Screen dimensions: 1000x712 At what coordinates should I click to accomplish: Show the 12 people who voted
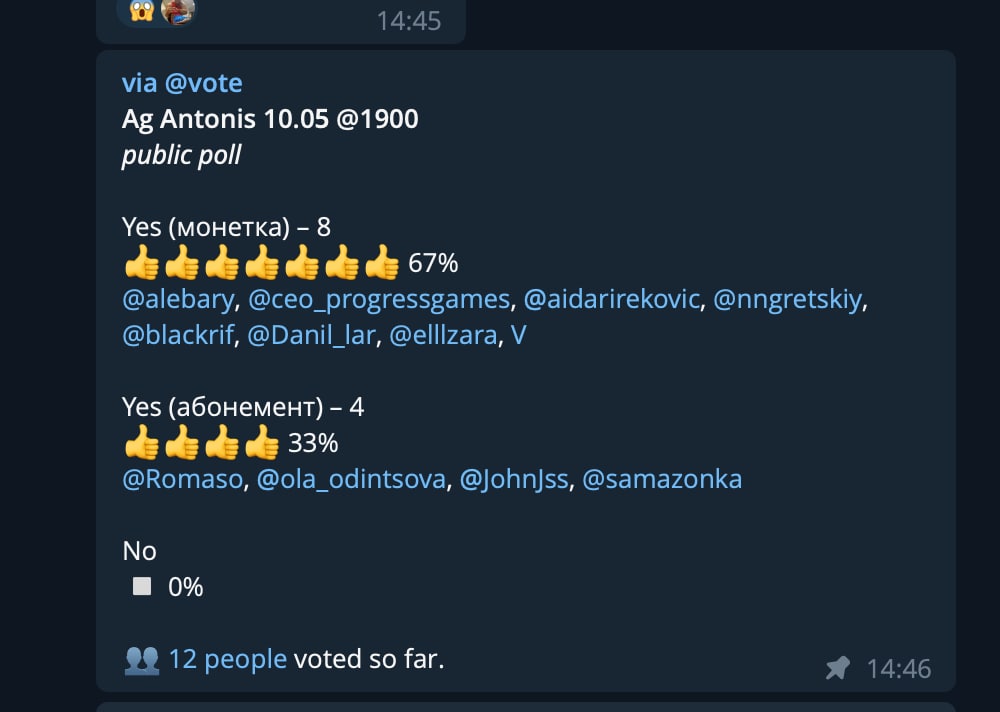click(x=227, y=660)
